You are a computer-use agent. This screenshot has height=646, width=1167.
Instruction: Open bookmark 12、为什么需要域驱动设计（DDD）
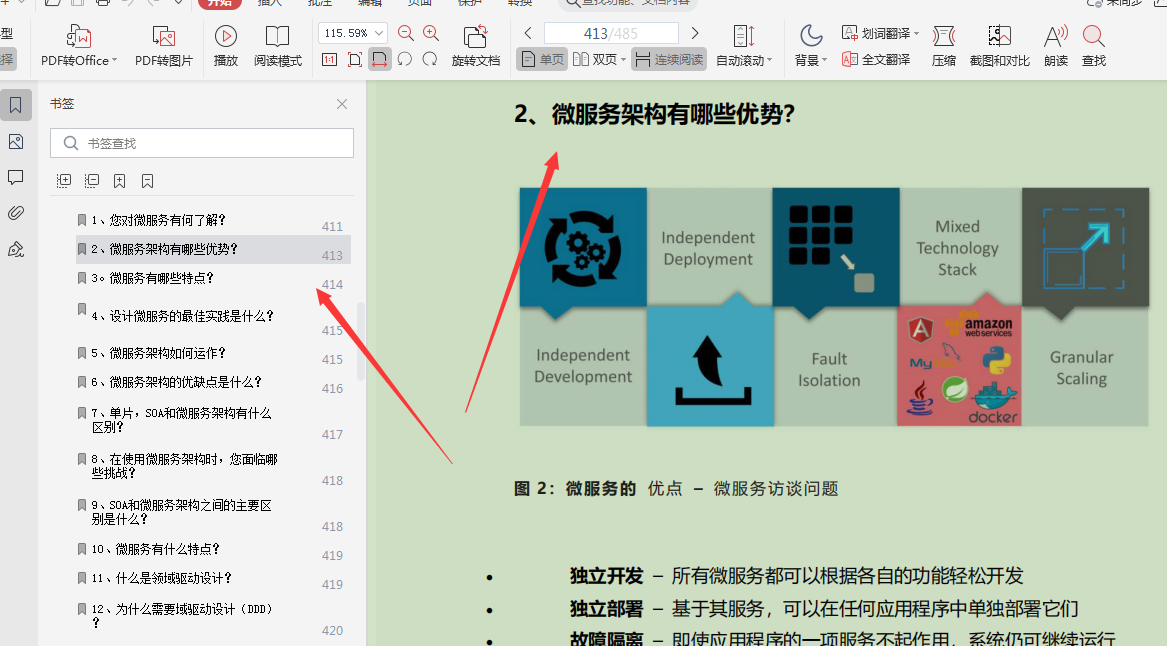pyautogui.click(x=182, y=615)
